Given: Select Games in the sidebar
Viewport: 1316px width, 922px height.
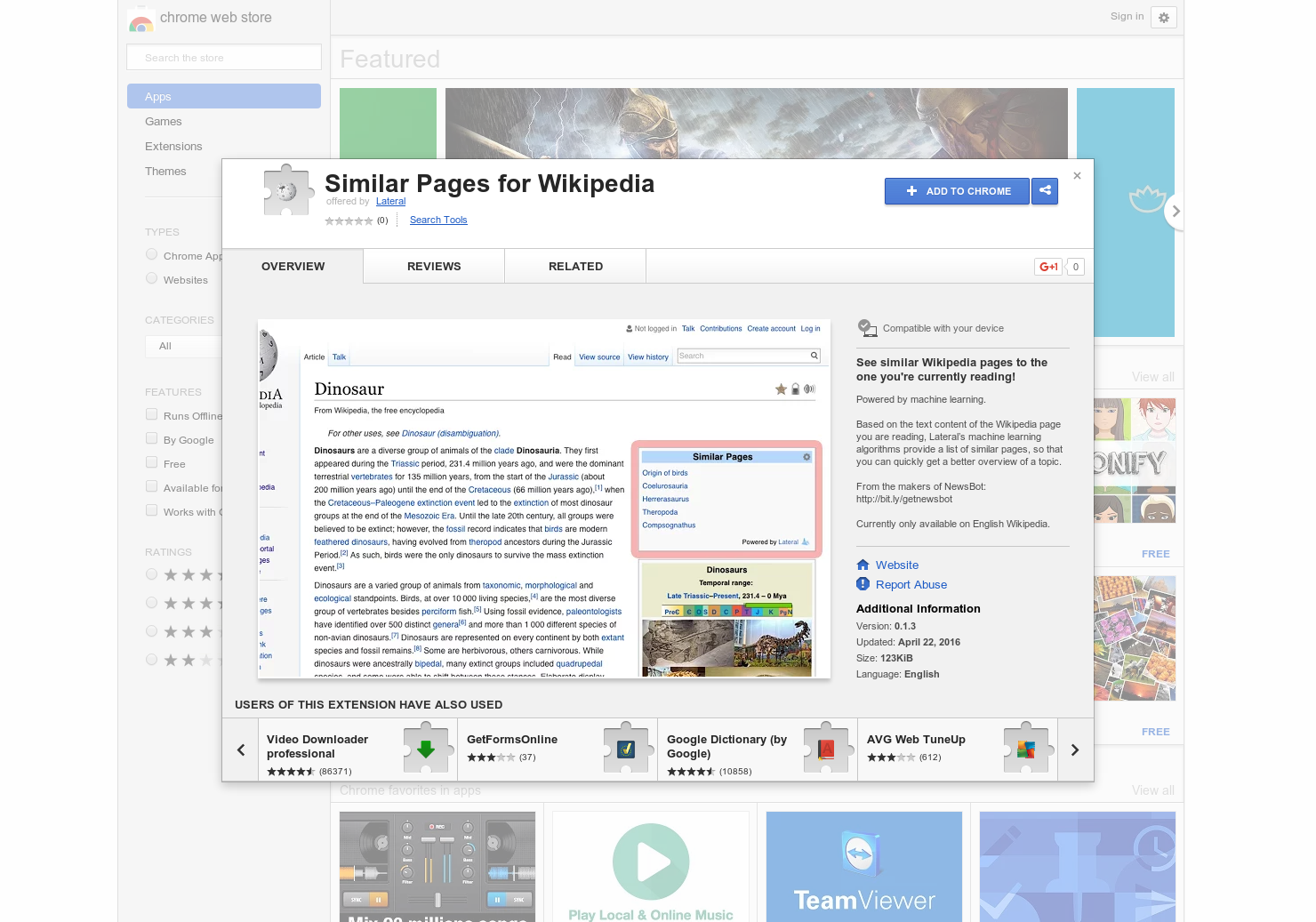Looking at the screenshot, I should (x=164, y=121).
